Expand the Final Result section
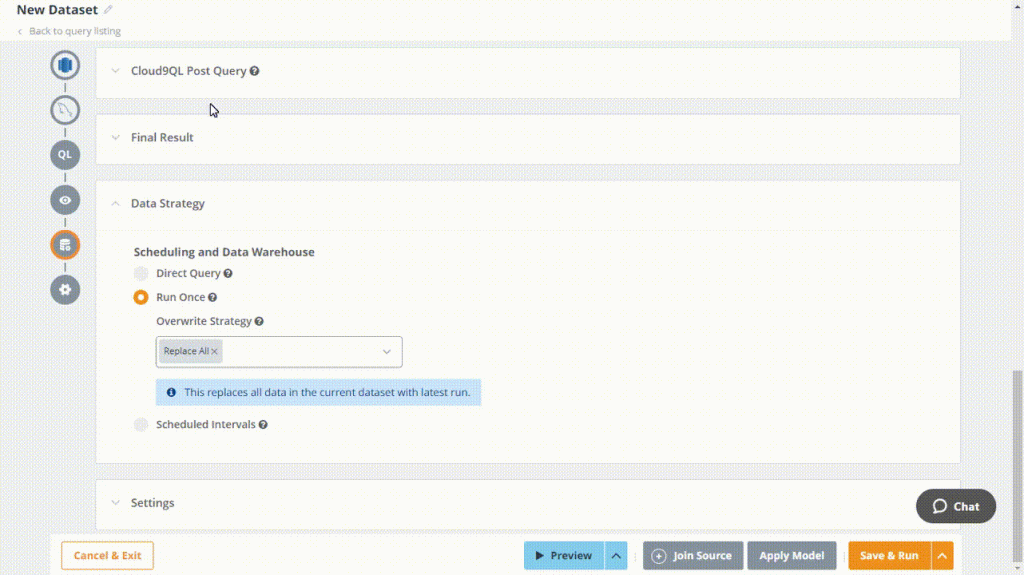 tap(116, 137)
